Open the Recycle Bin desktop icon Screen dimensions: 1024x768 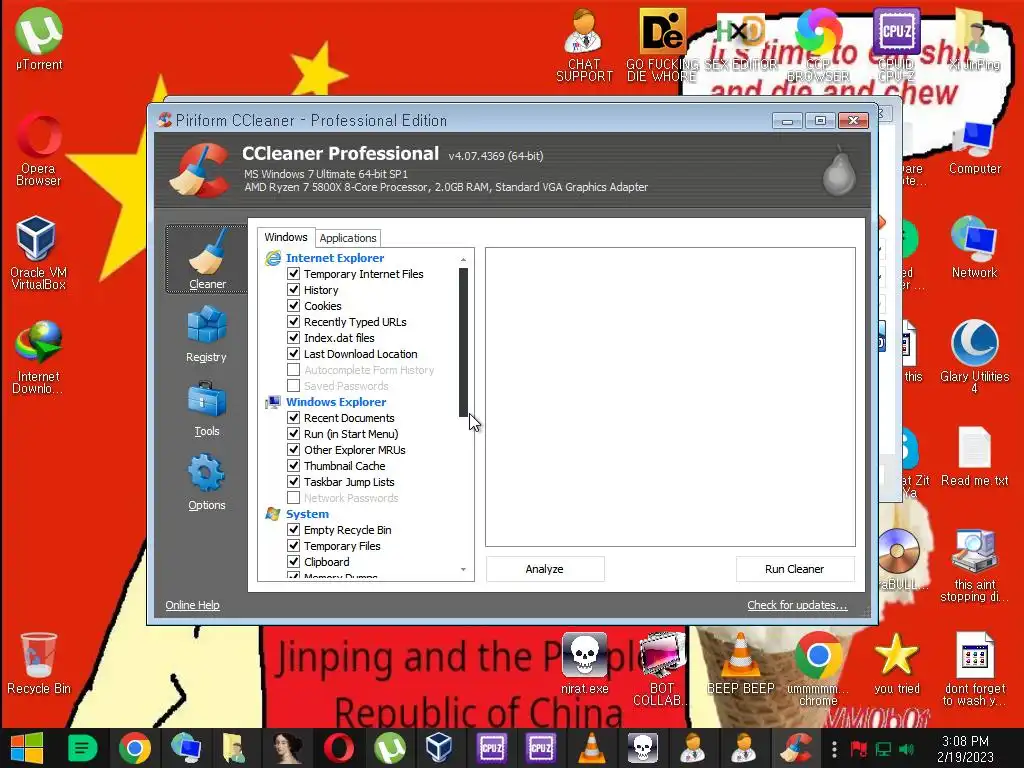tap(39, 664)
